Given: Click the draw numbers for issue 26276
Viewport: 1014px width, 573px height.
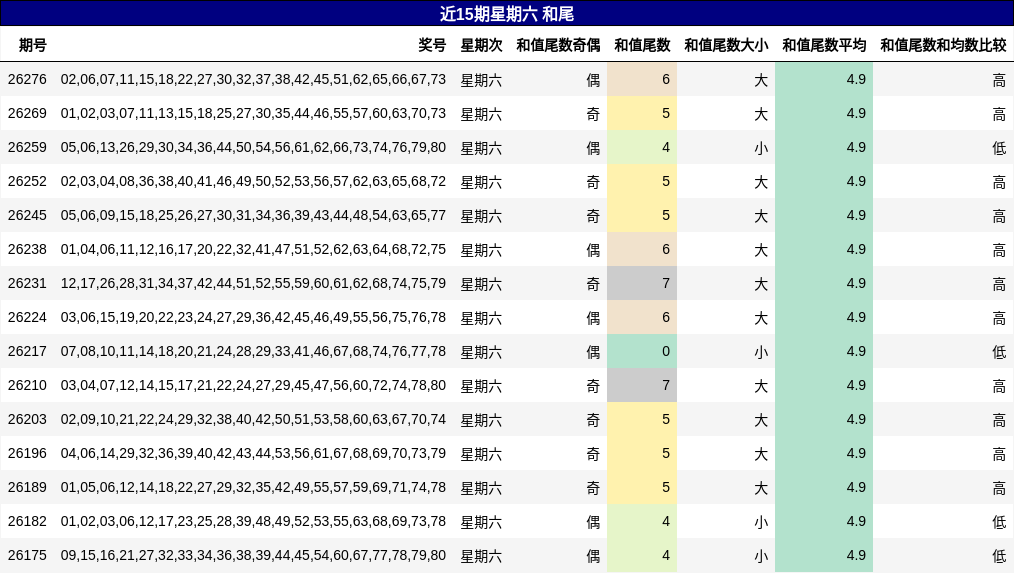Looking at the screenshot, I should [x=254, y=80].
